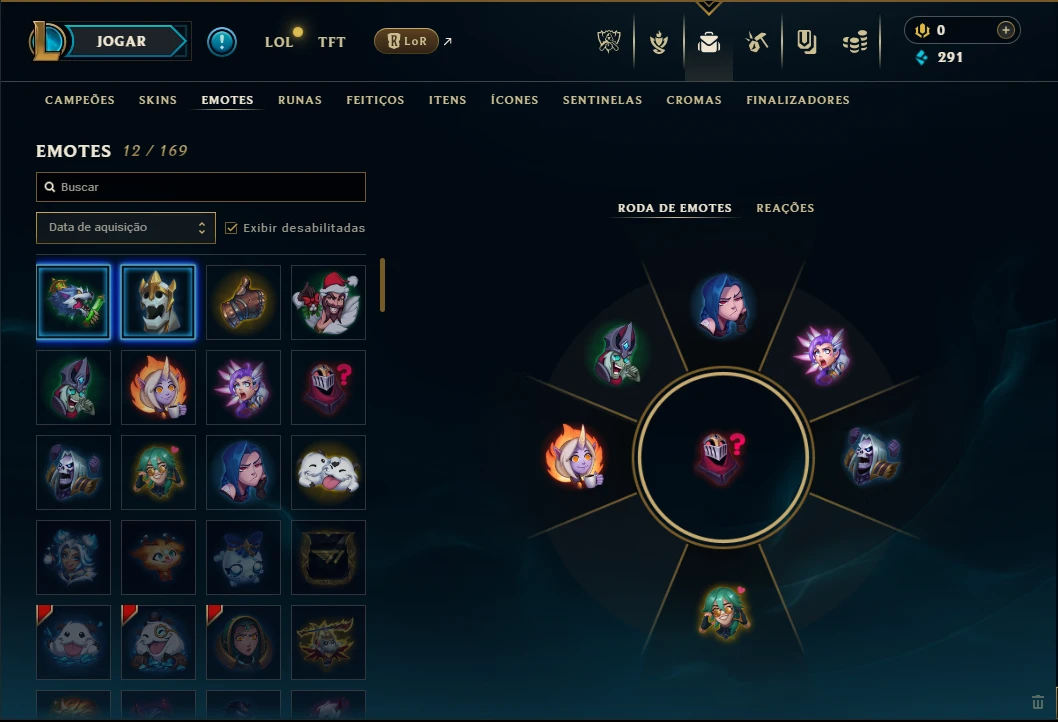Image resolution: width=1058 pixels, height=722 pixels.
Task: Click the blue exclamation alert icon
Action: (221, 42)
